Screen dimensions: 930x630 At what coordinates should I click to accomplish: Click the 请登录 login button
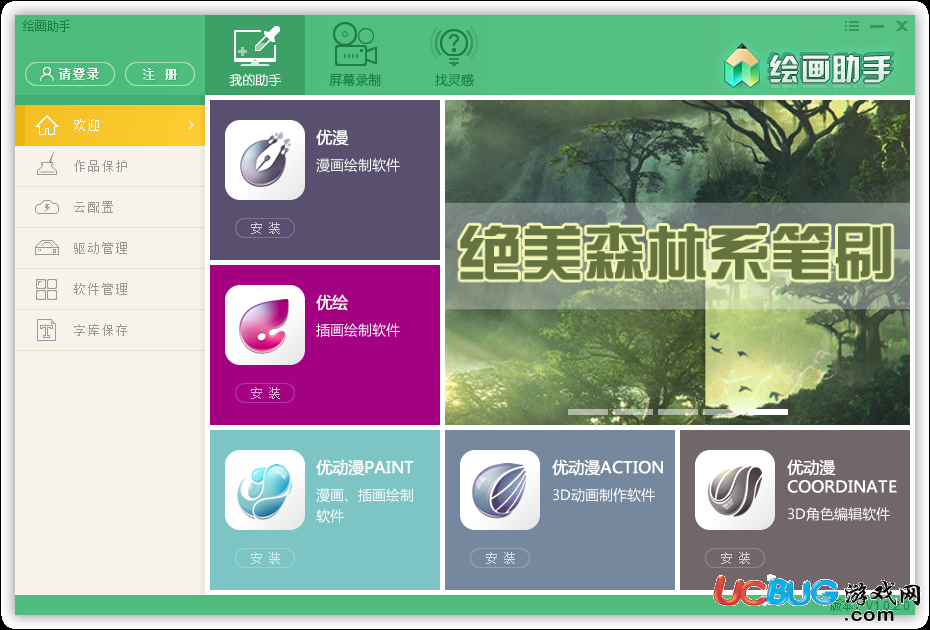[x=70, y=74]
